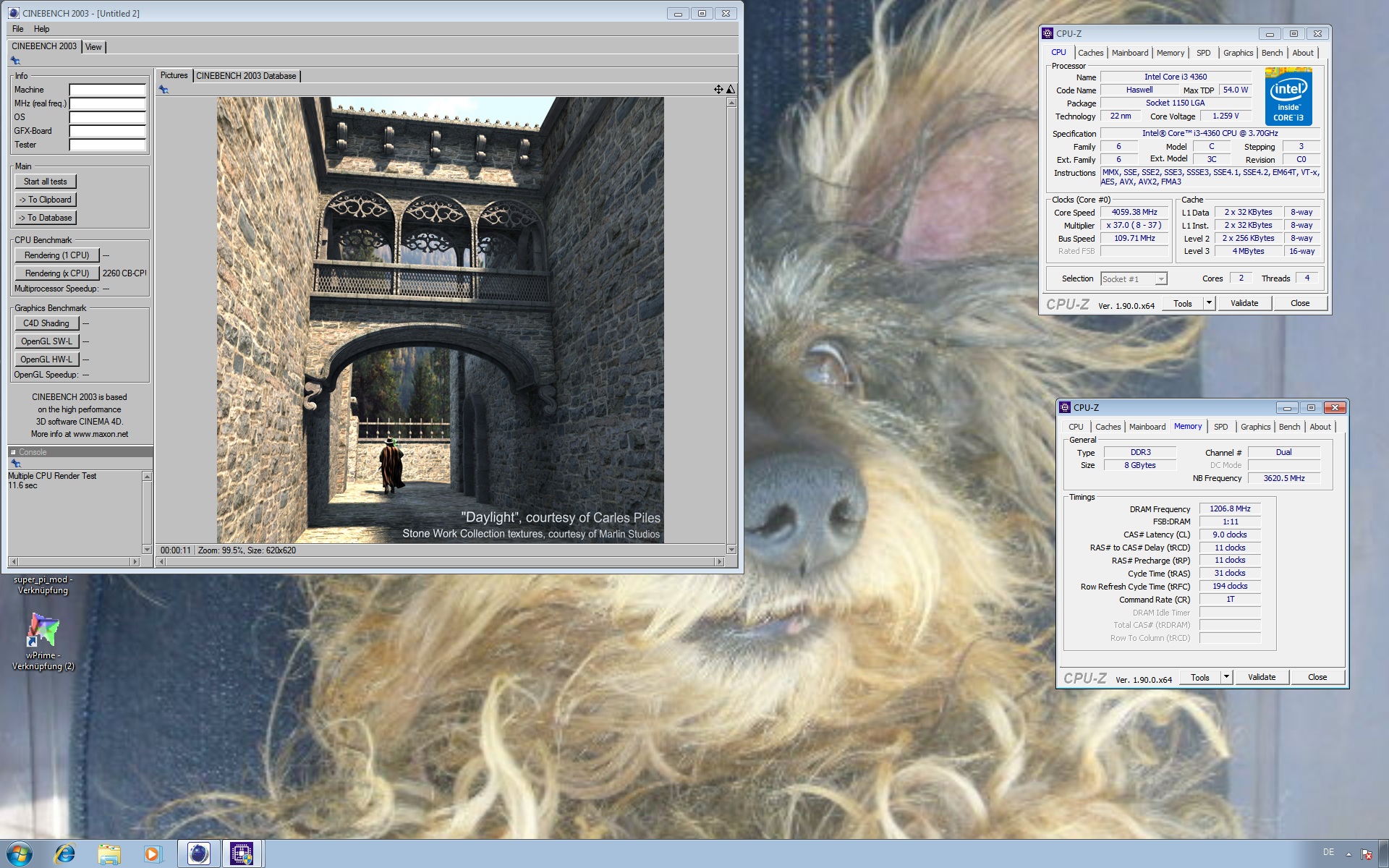Launch Internet Explorer from the taskbar

click(65, 854)
